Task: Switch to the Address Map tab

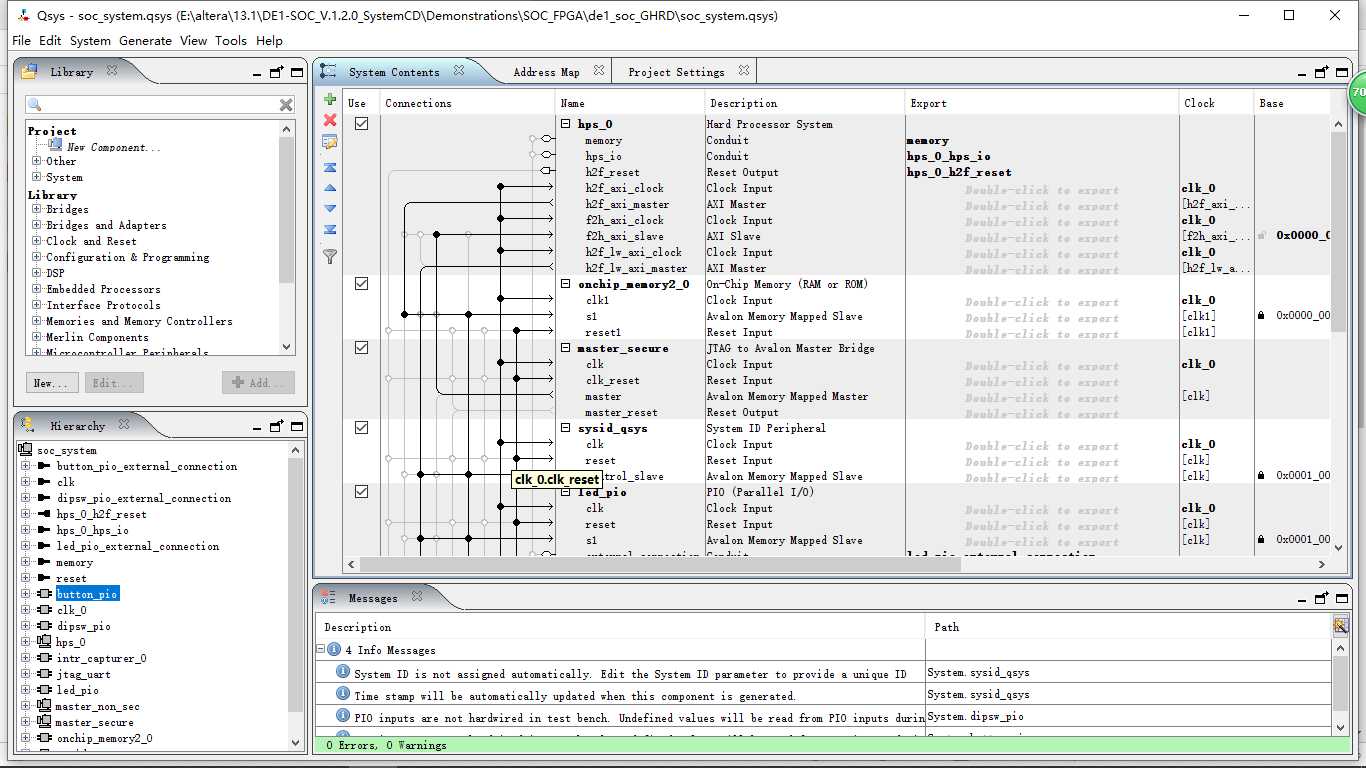Action: (546, 72)
